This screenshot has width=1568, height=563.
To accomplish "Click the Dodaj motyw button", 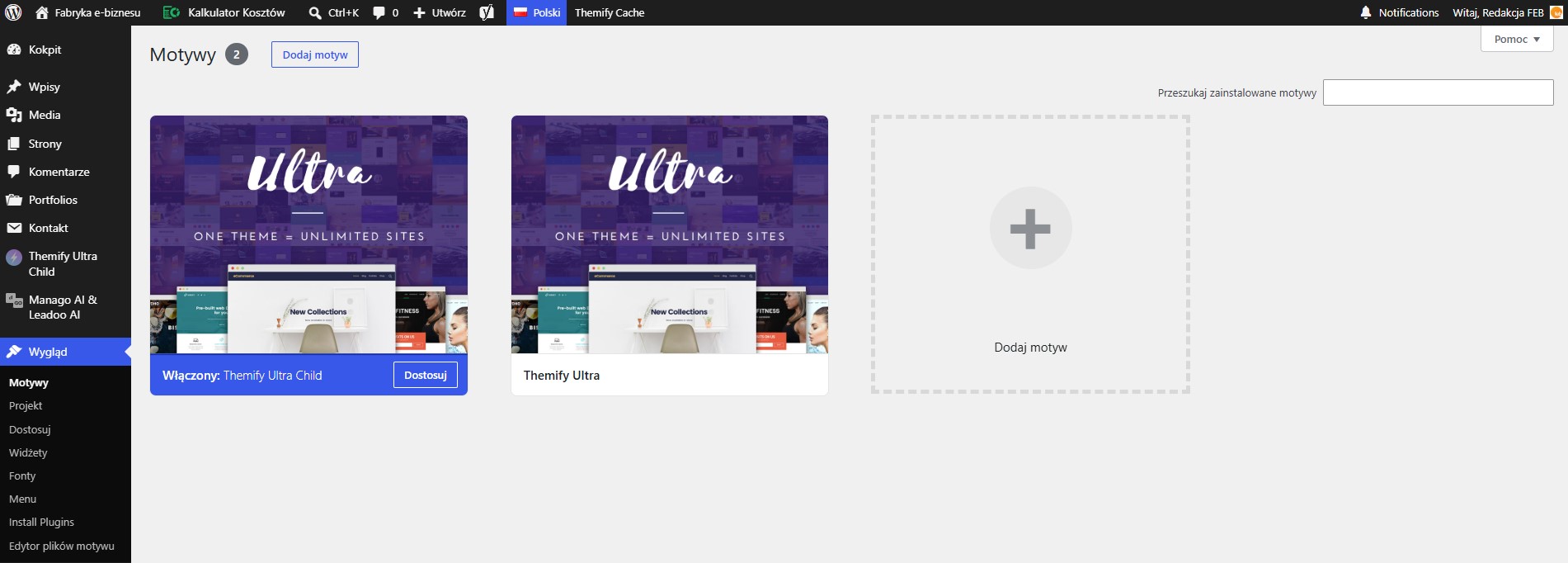I will (315, 54).
